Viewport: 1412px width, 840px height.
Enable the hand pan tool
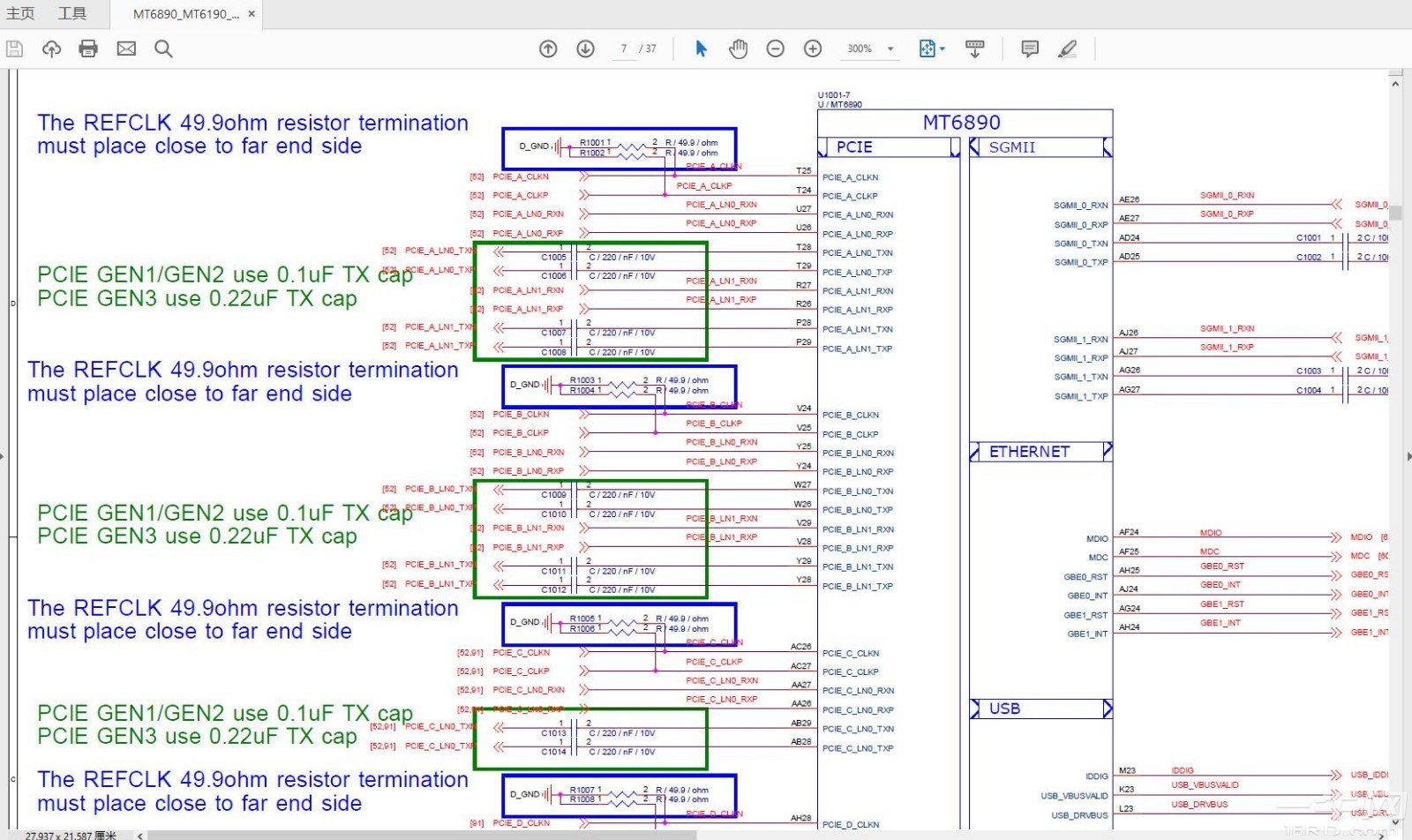[x=738, y=49]
